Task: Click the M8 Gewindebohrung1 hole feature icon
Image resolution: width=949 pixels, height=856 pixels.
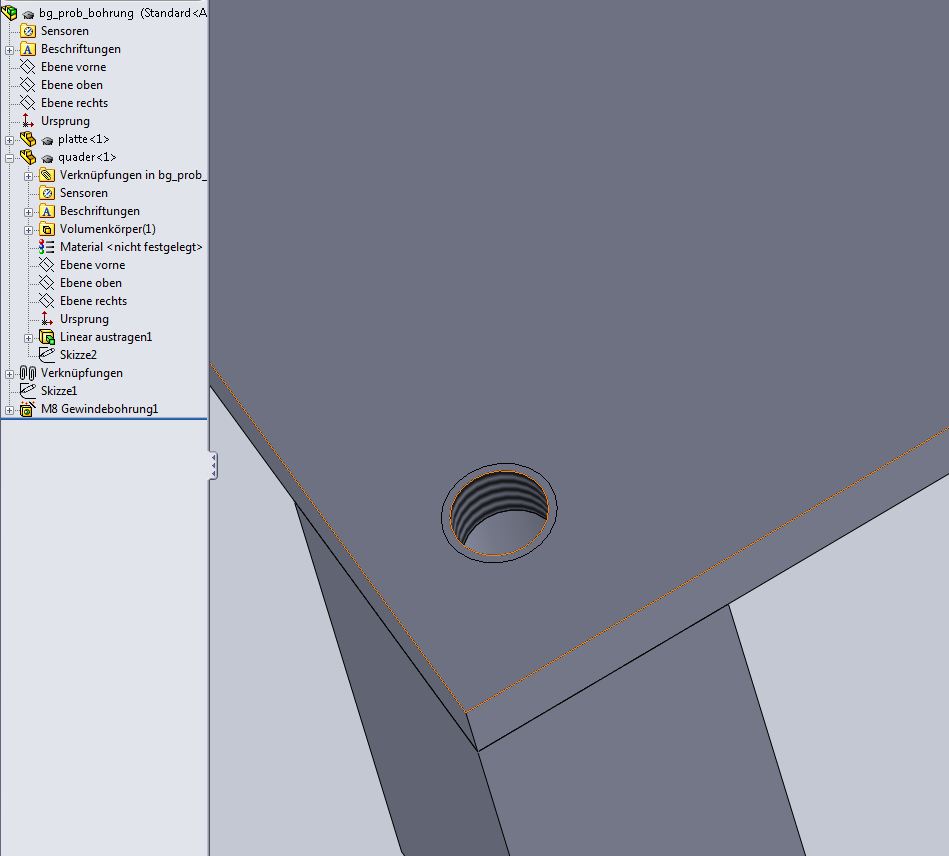Action: [28, 409]
